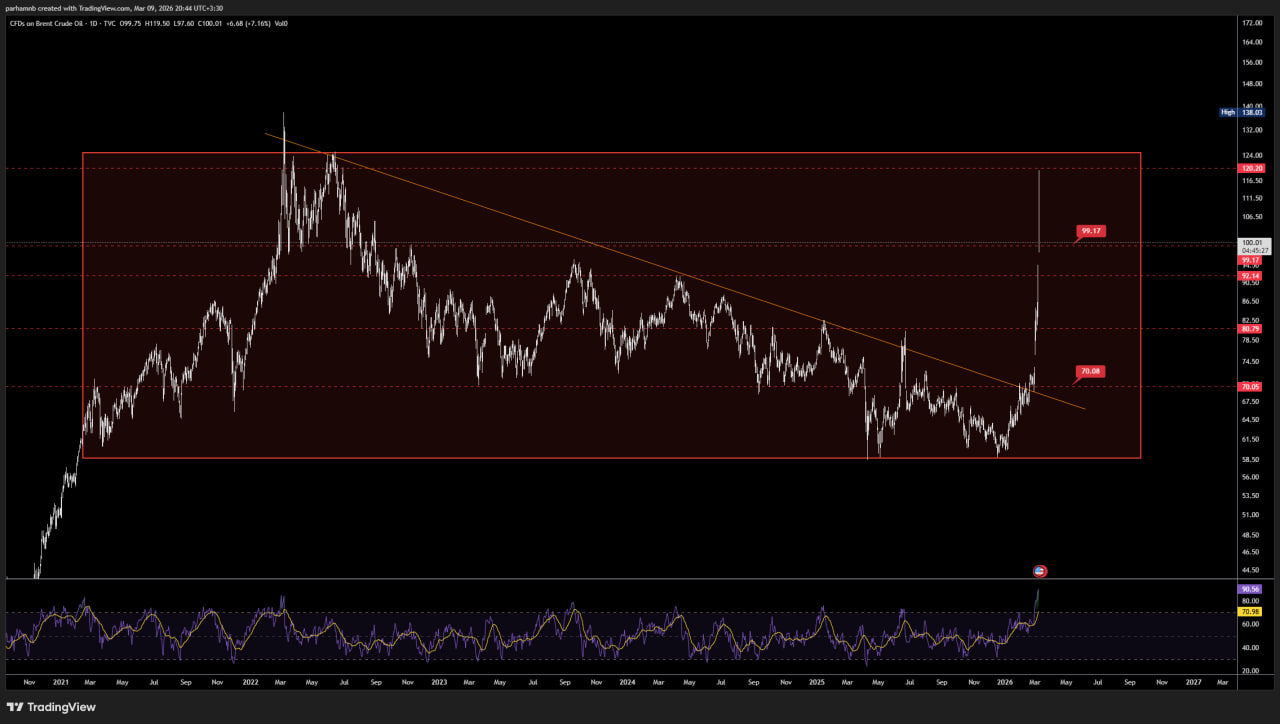Click the 2022 label on time axis
The height and width of the screenshot is (724, 1280).
[249, 682]
